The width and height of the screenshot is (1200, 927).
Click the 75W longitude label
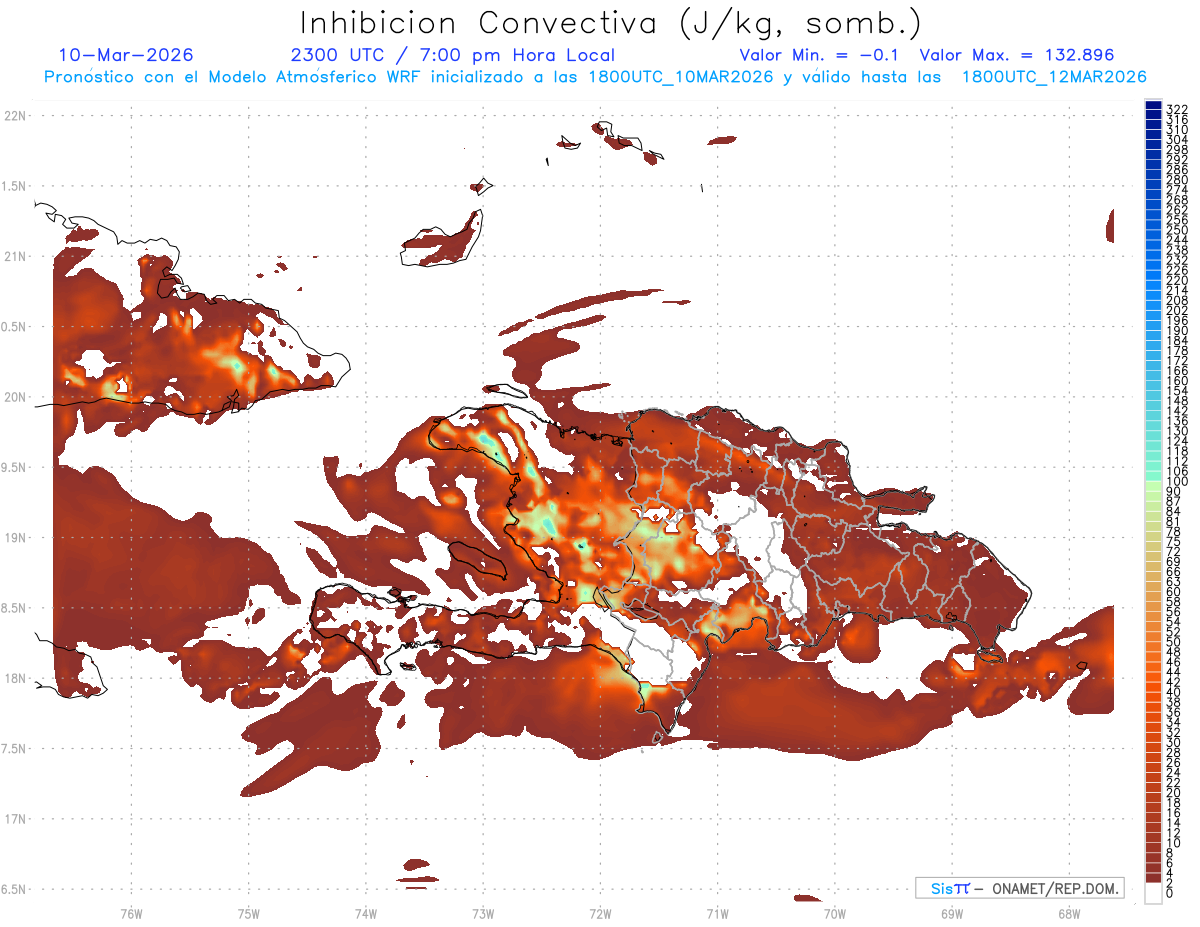pos(248,912)
